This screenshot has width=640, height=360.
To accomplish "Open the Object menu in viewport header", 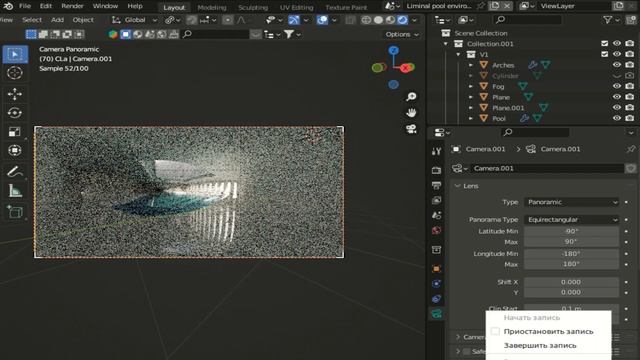I will (83, 20).
